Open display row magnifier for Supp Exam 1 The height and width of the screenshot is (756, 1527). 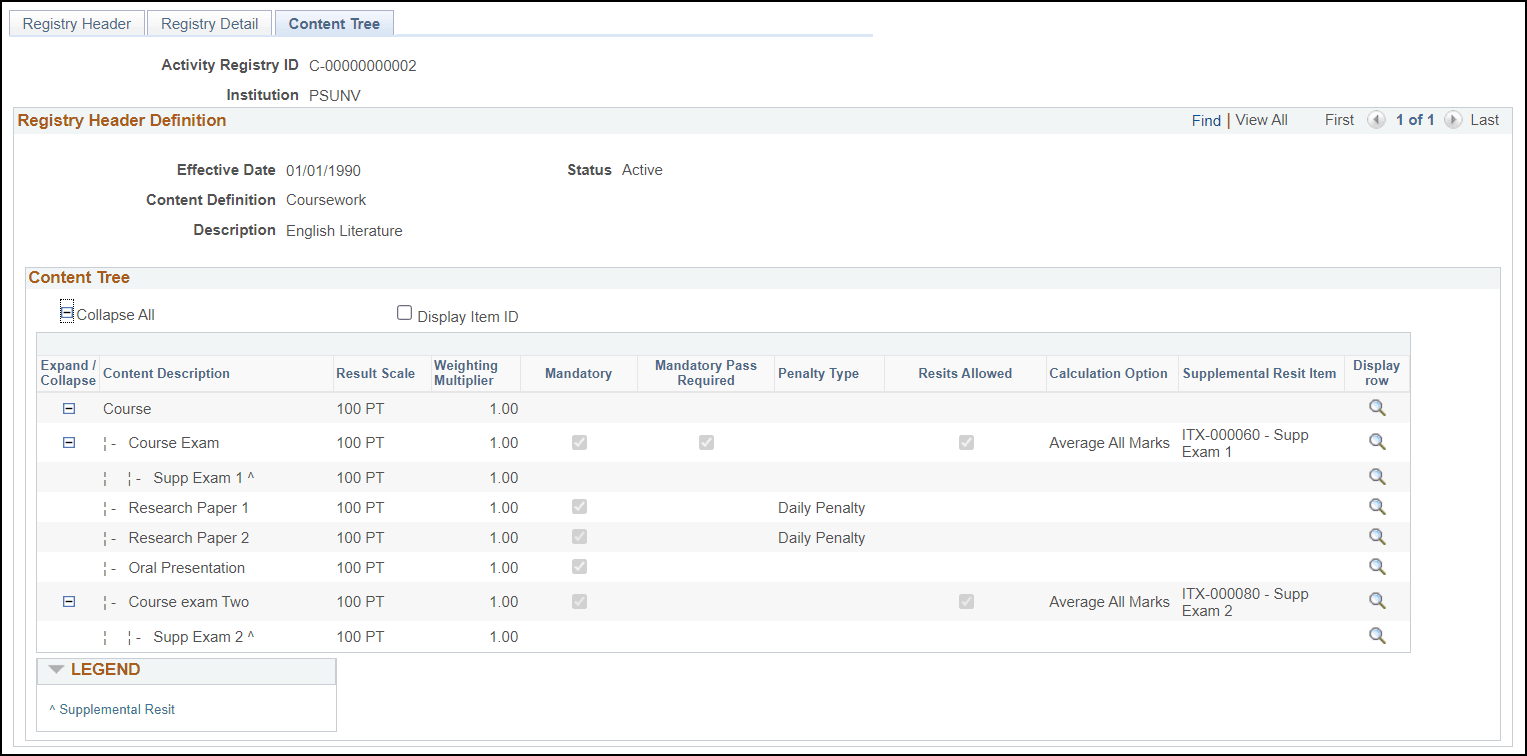(1377, 477)
